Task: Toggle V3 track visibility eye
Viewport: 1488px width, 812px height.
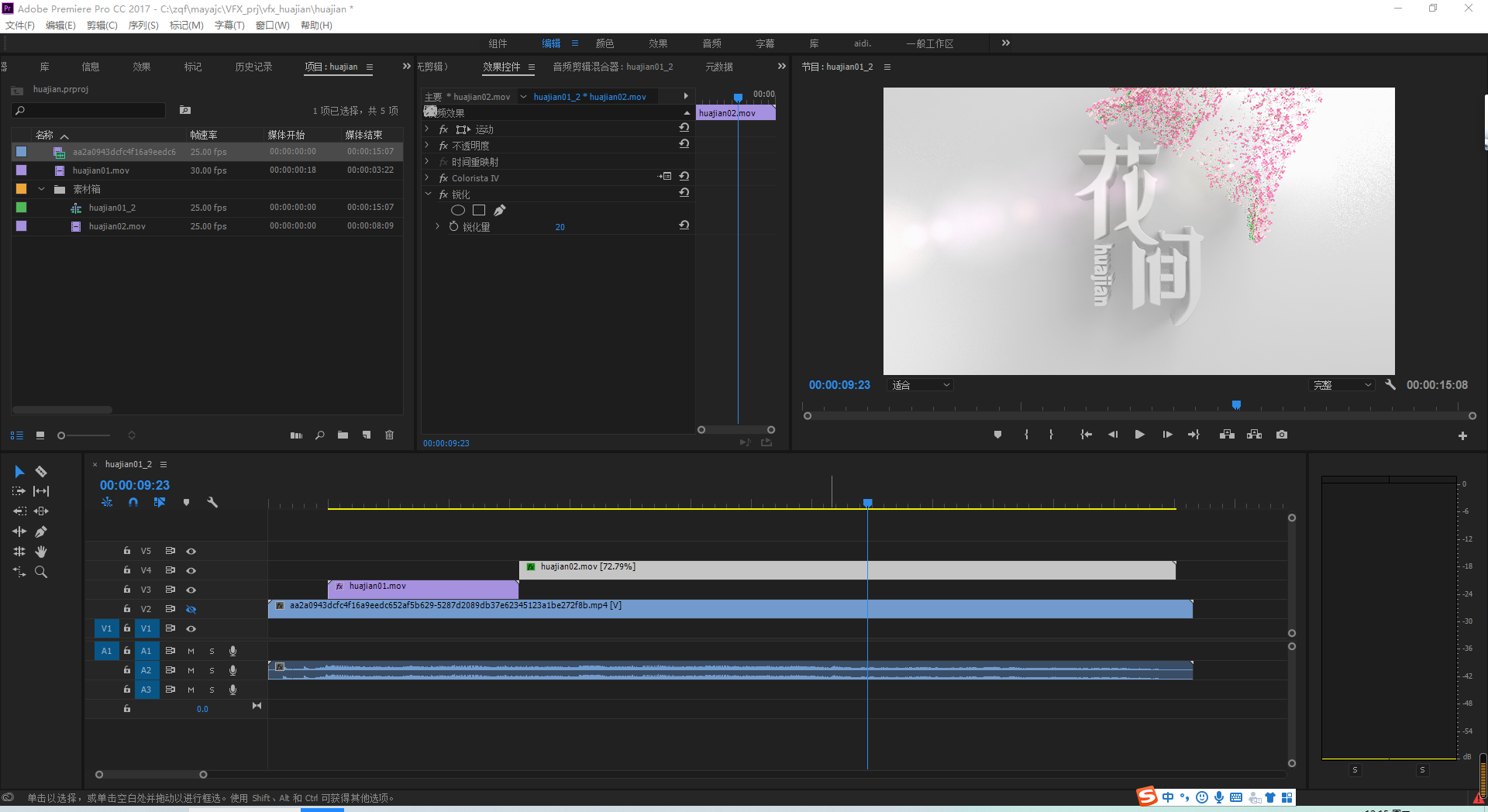Action: (x=191, y=590)
